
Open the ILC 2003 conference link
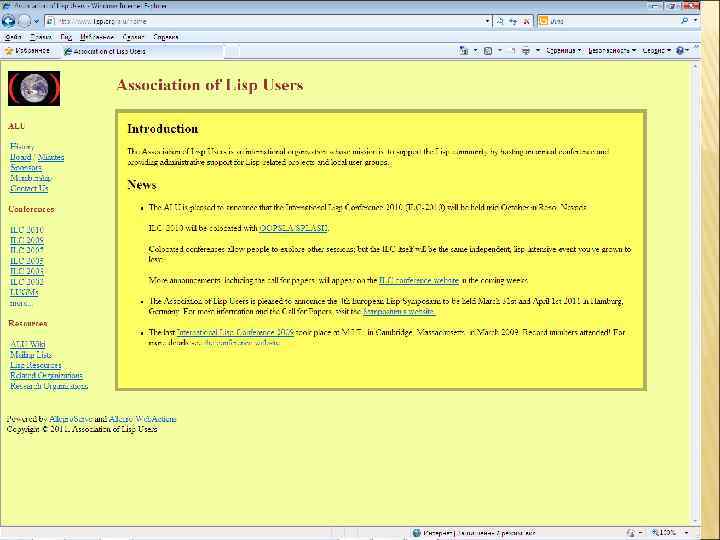point(27,271)
